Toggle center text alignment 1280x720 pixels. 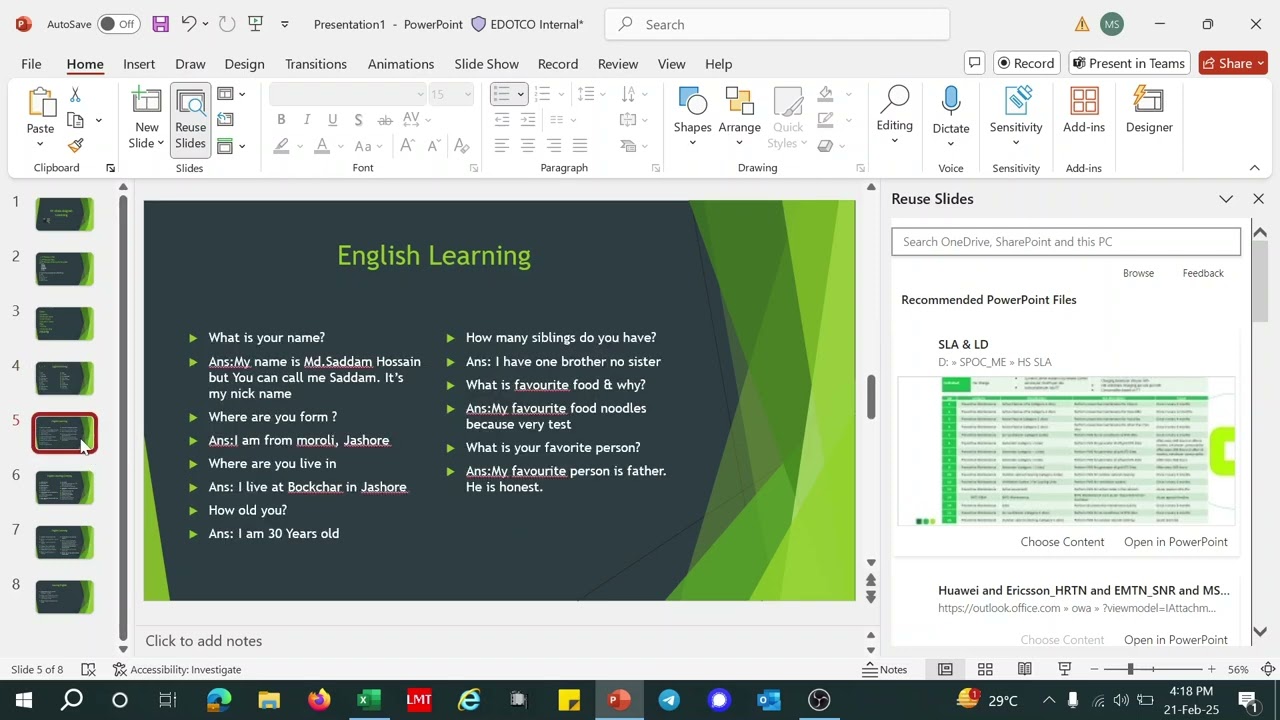(x=527, y=146)
